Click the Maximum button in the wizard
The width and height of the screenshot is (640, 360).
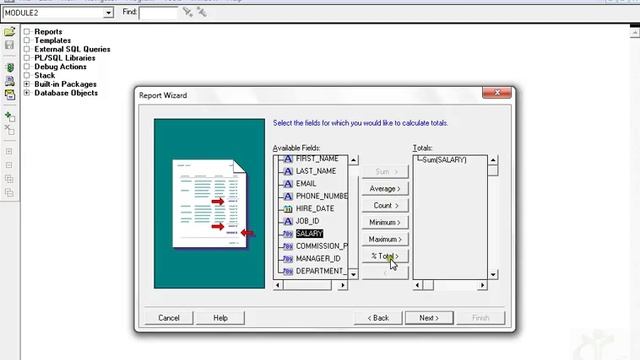pyautogui.click(x=385, y=239)
